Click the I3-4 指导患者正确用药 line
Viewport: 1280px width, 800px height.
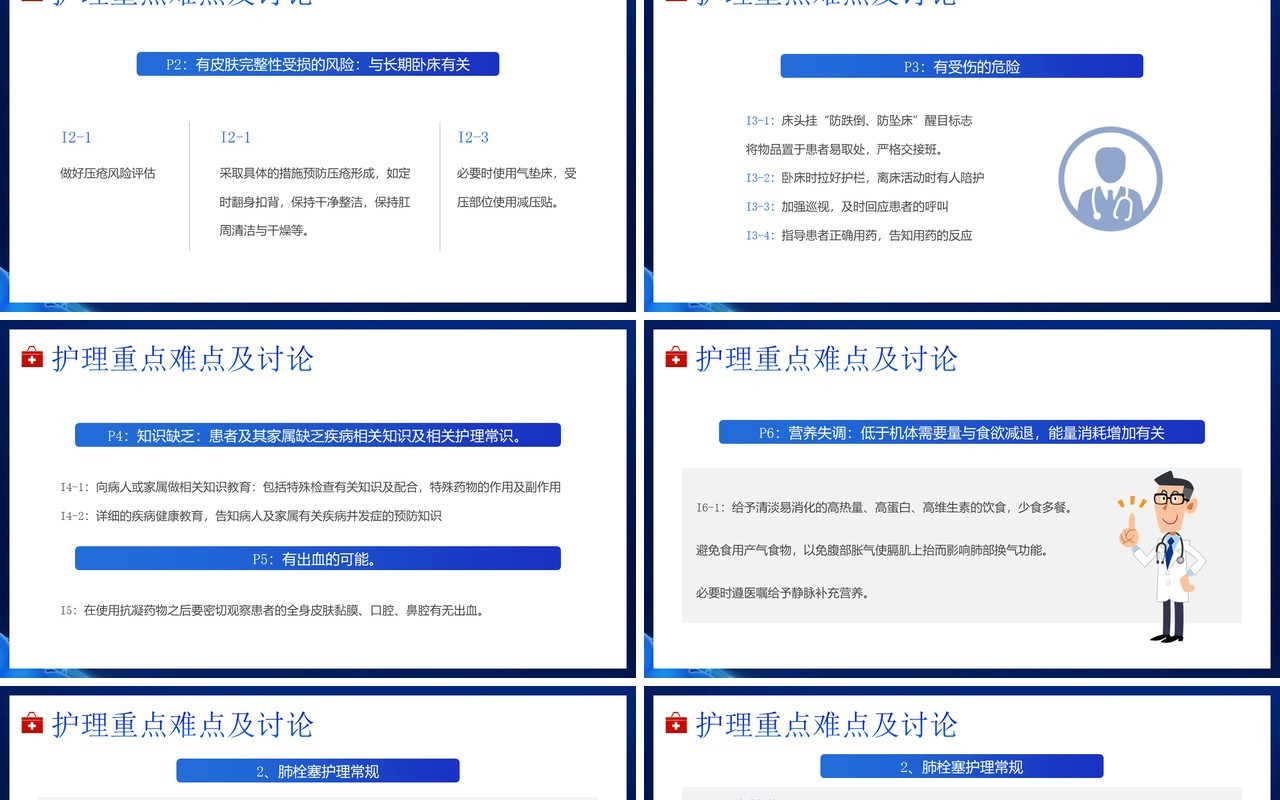pyautogui.click(x=859, y=235)
